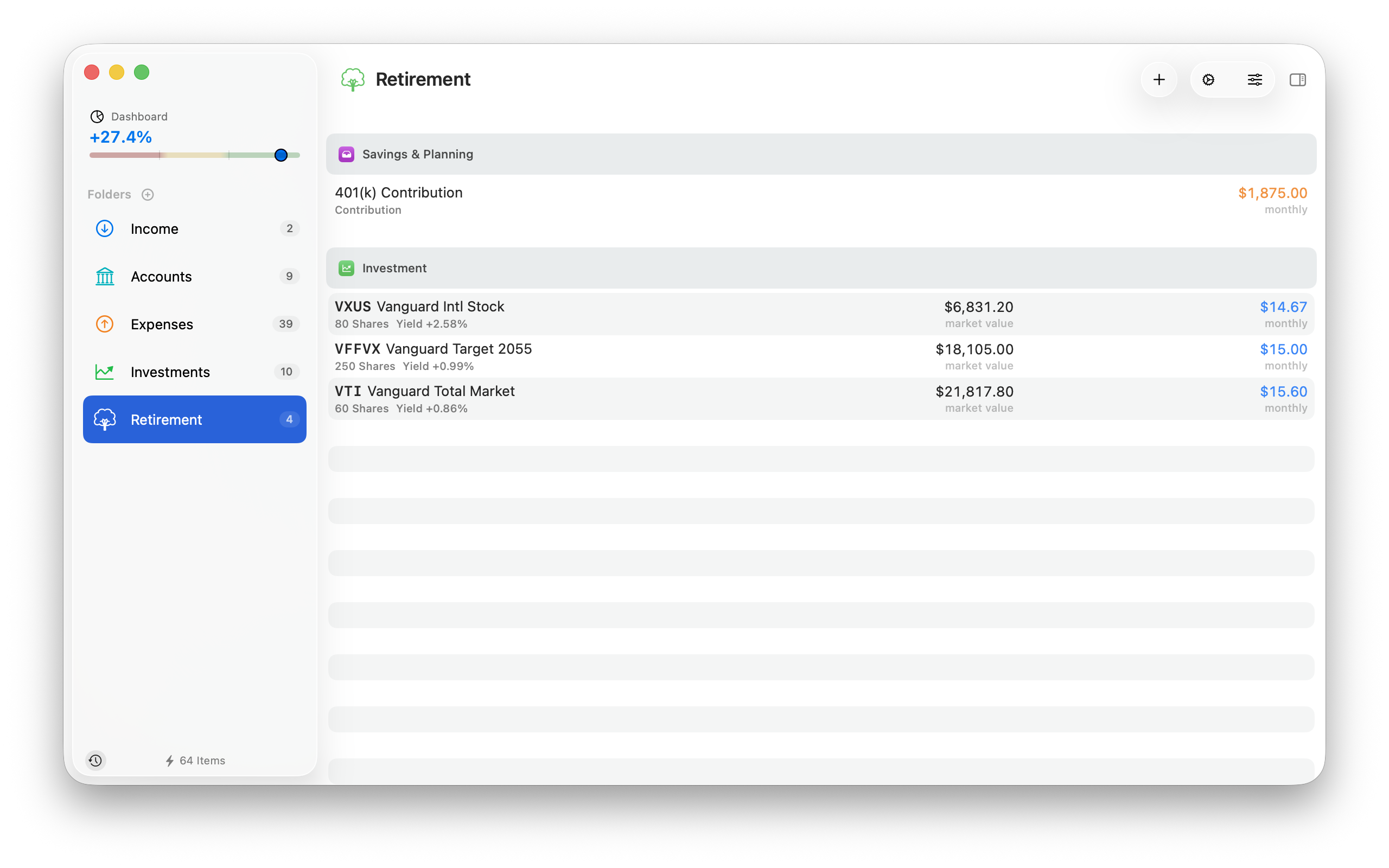Viewport: 1389px width, 868px height.
Task: Toggle the right sidebar panel icon
Action: (1298, 79)
